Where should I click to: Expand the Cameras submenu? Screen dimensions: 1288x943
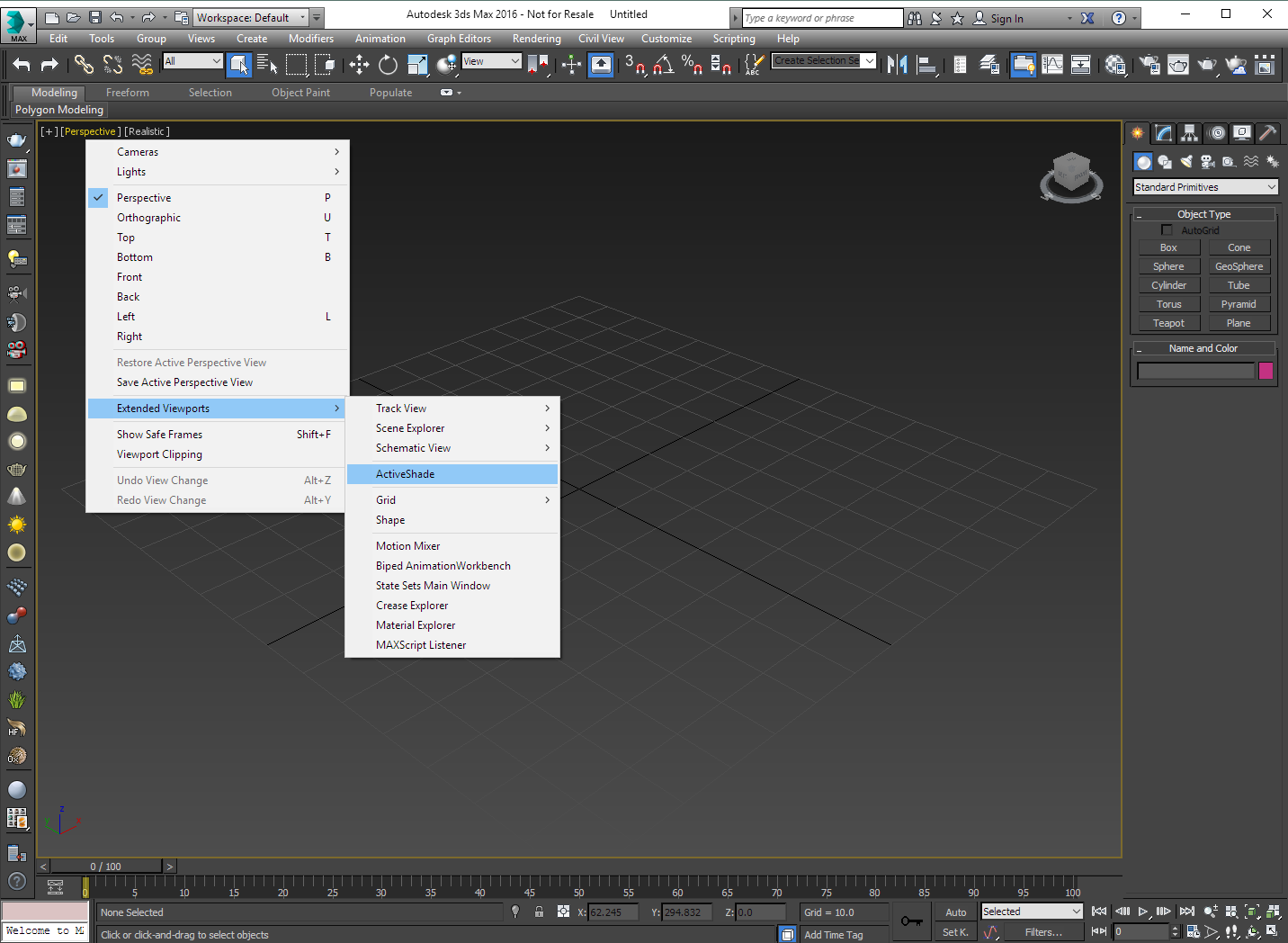pos(218,152)
